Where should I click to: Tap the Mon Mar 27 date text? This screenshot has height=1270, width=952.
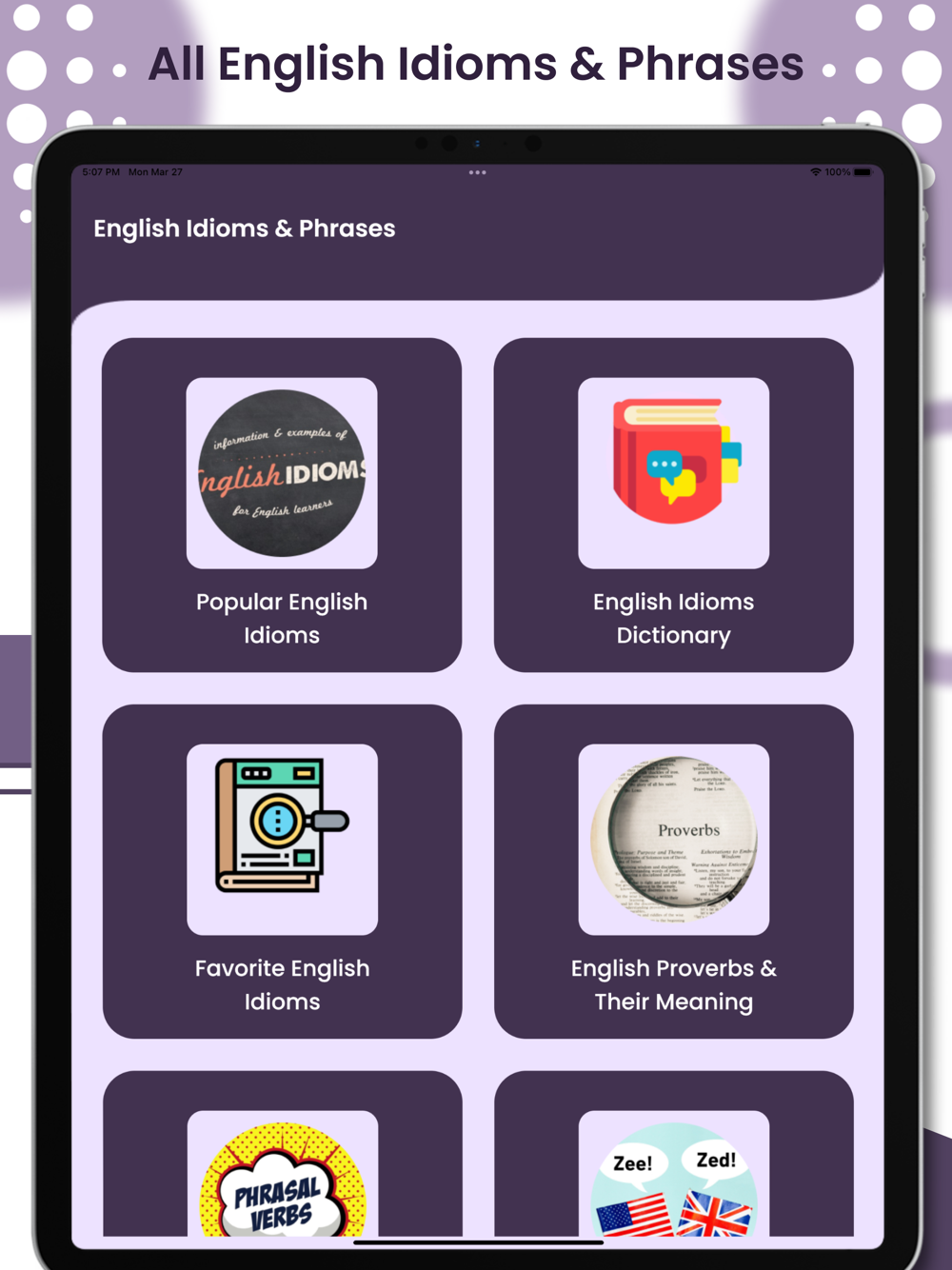click(x=155, y=172)
